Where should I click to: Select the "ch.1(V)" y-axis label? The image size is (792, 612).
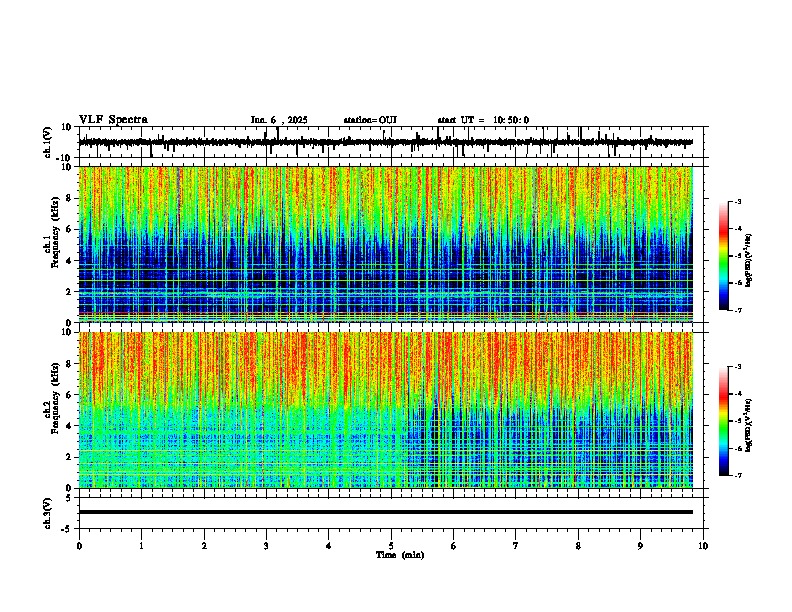[x=48, y=142]
